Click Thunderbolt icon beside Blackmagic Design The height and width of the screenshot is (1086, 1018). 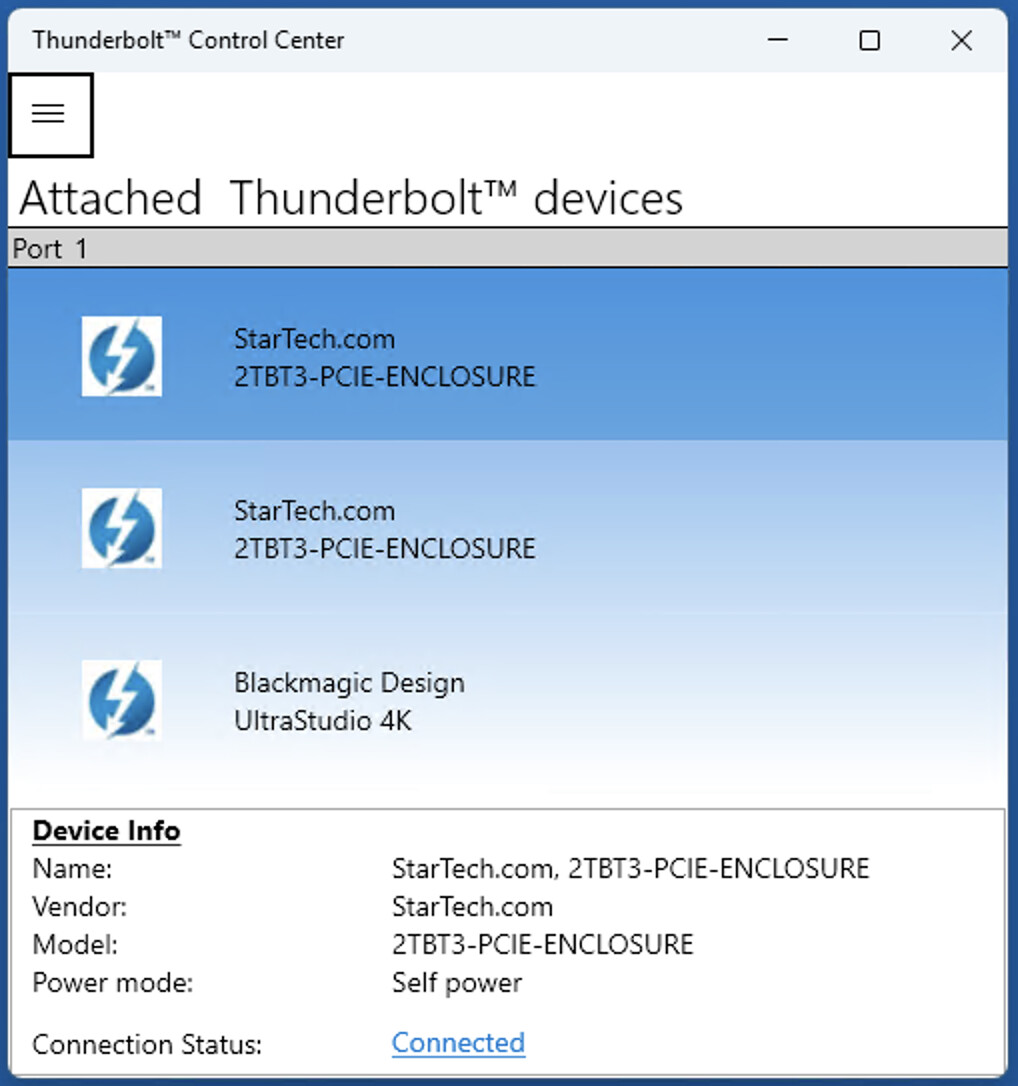(x=121, y=700)
